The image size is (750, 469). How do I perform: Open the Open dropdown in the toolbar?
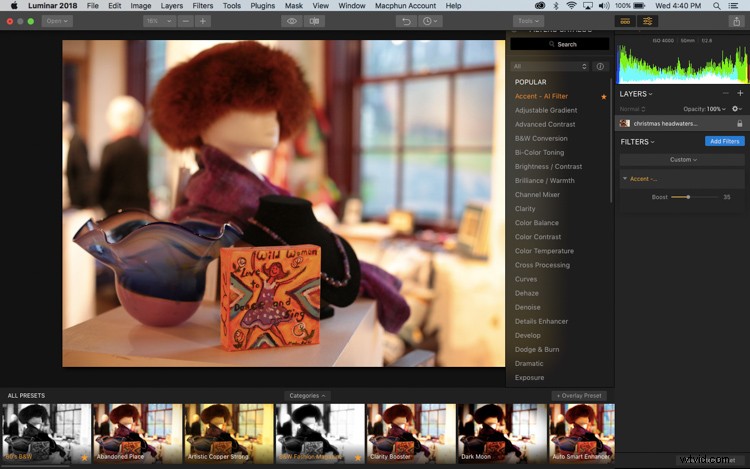57,21
